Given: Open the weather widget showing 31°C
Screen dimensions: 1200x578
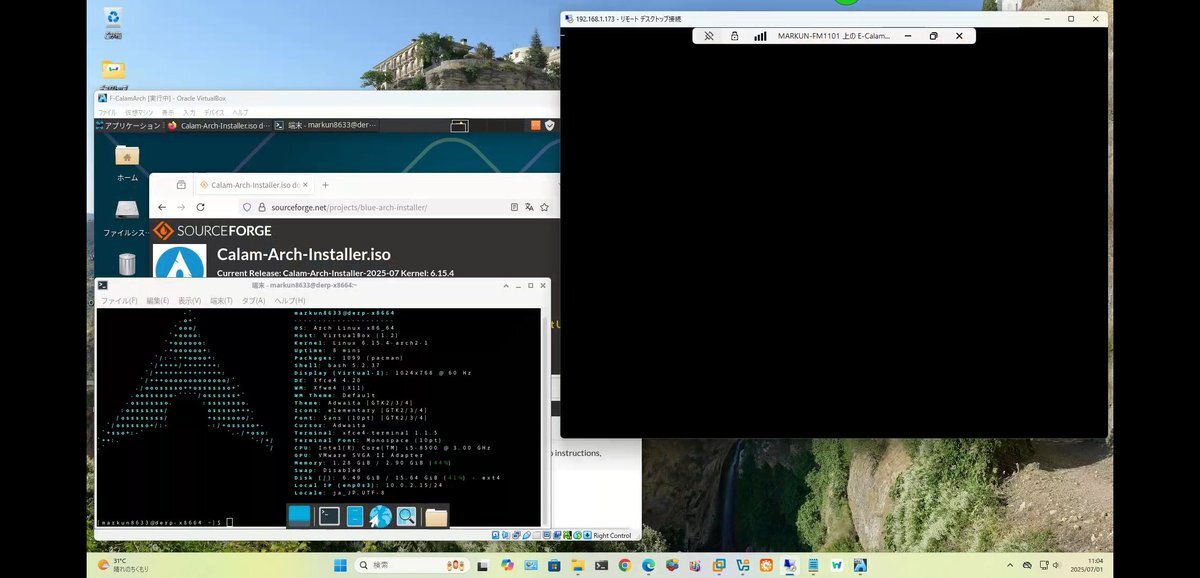Looking at the screenshot, I should [125, 565].
